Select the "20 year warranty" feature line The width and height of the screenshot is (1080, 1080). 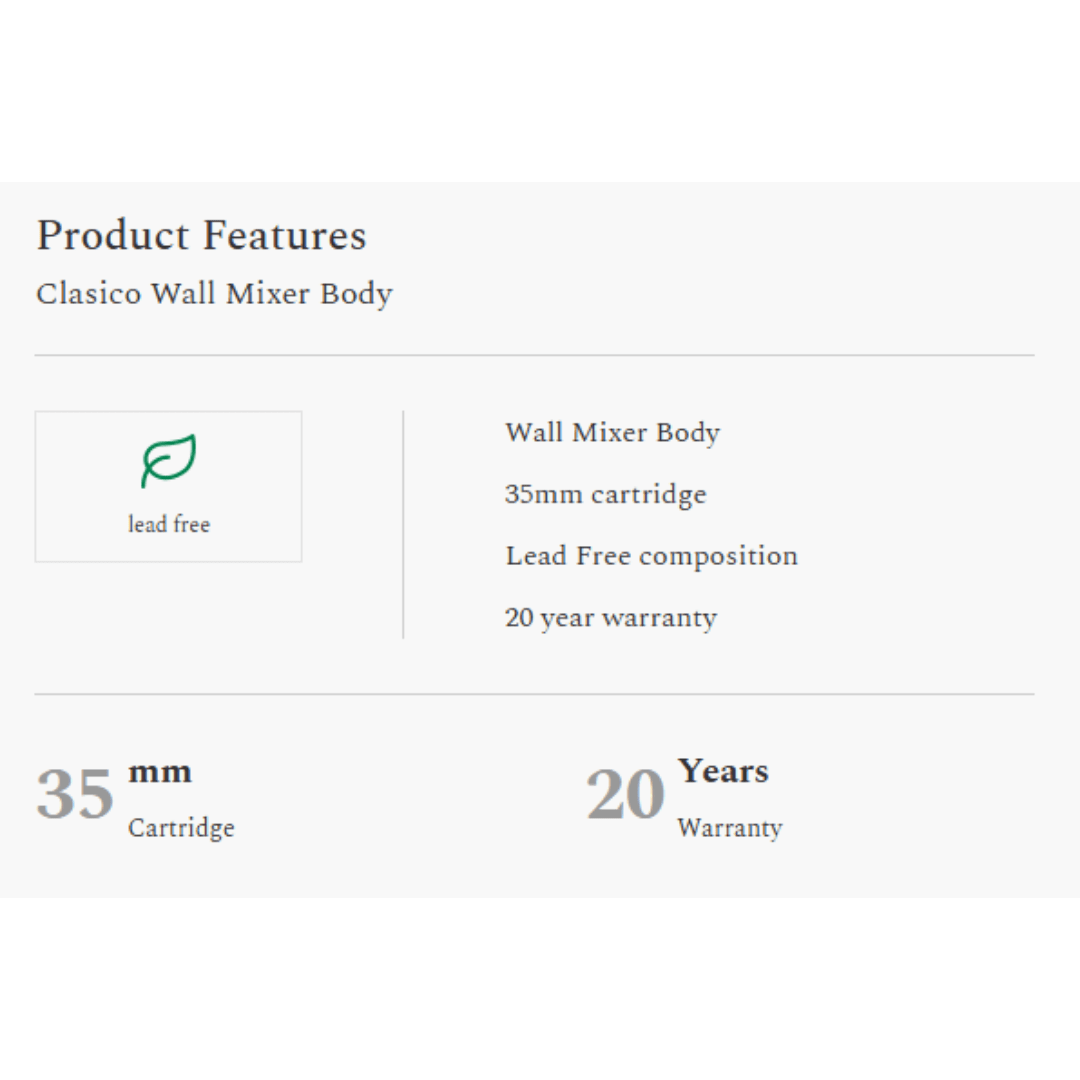[610, 618]
